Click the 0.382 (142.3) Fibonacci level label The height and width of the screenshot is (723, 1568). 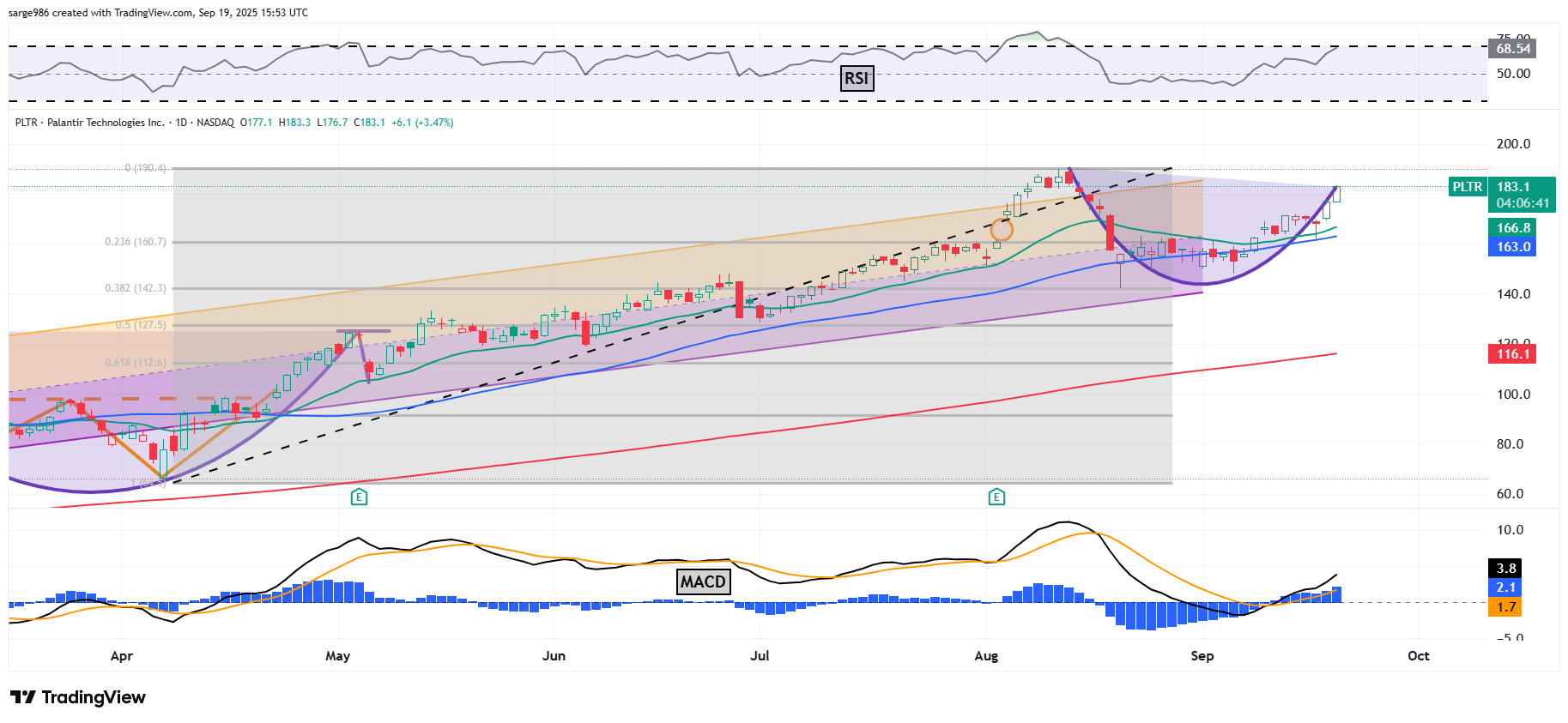click(136, 288)
